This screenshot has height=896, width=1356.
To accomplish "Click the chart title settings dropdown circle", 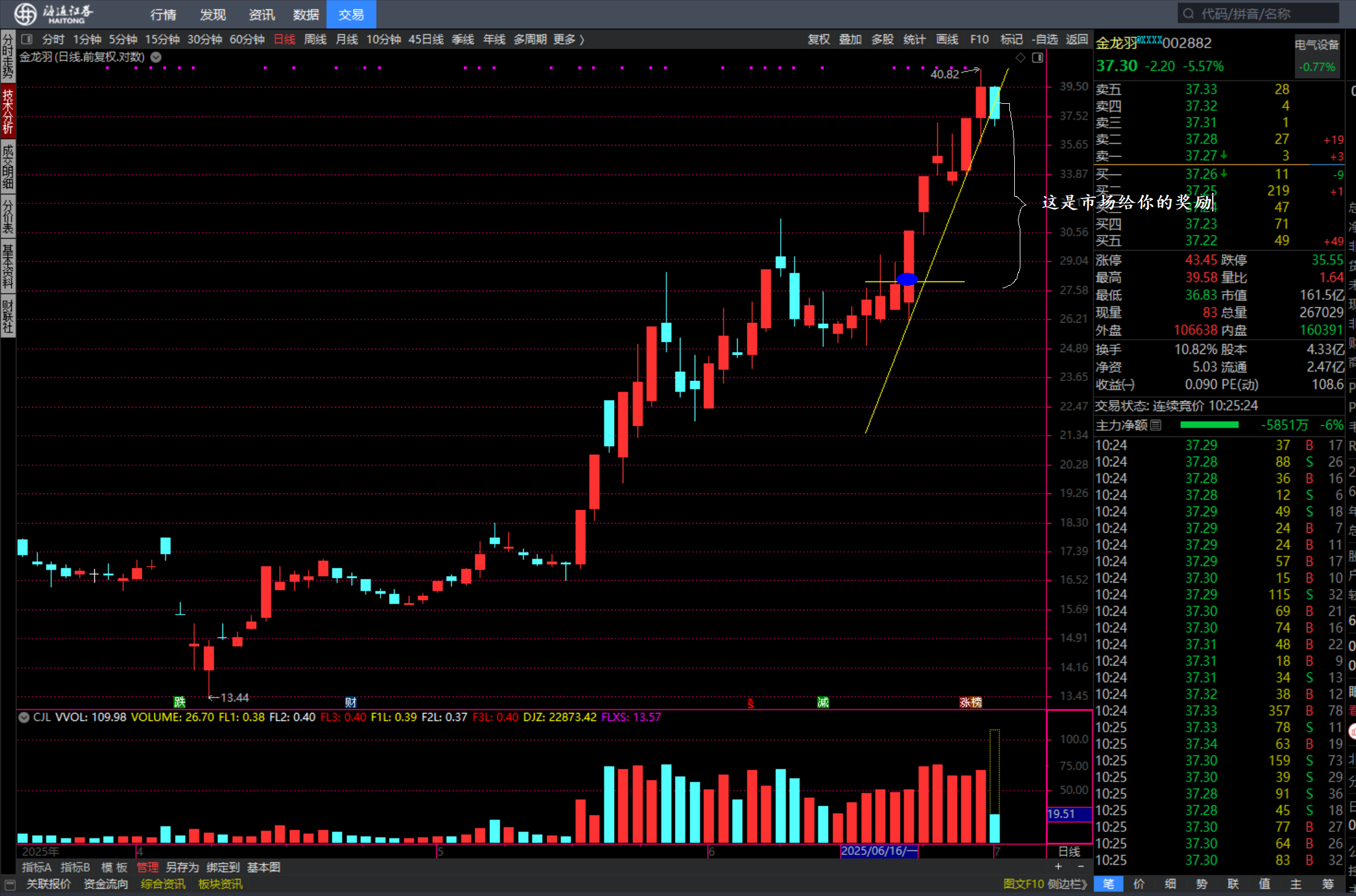I will click(156, 57).
